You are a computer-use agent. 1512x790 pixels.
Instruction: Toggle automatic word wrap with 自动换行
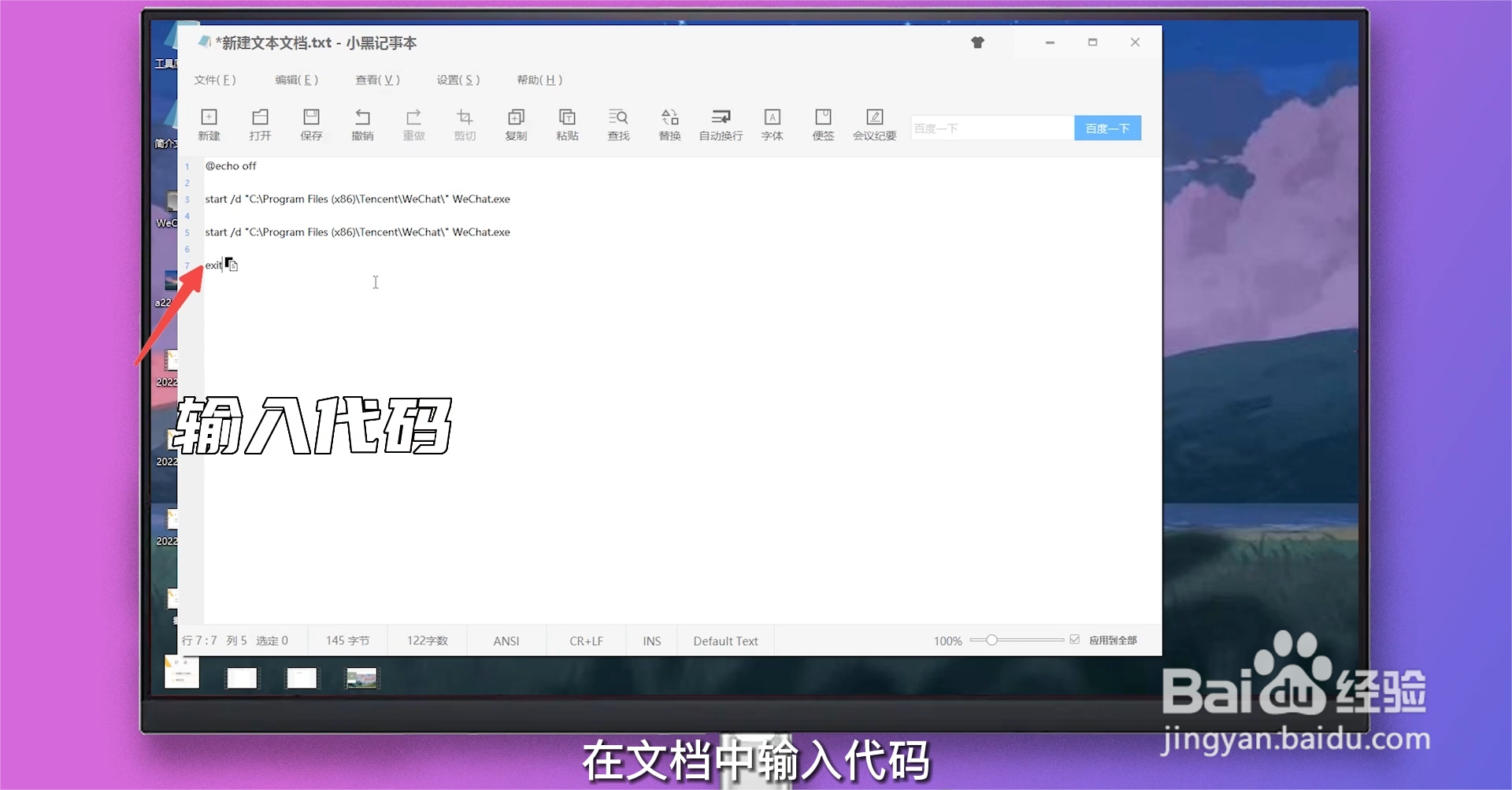720,124
